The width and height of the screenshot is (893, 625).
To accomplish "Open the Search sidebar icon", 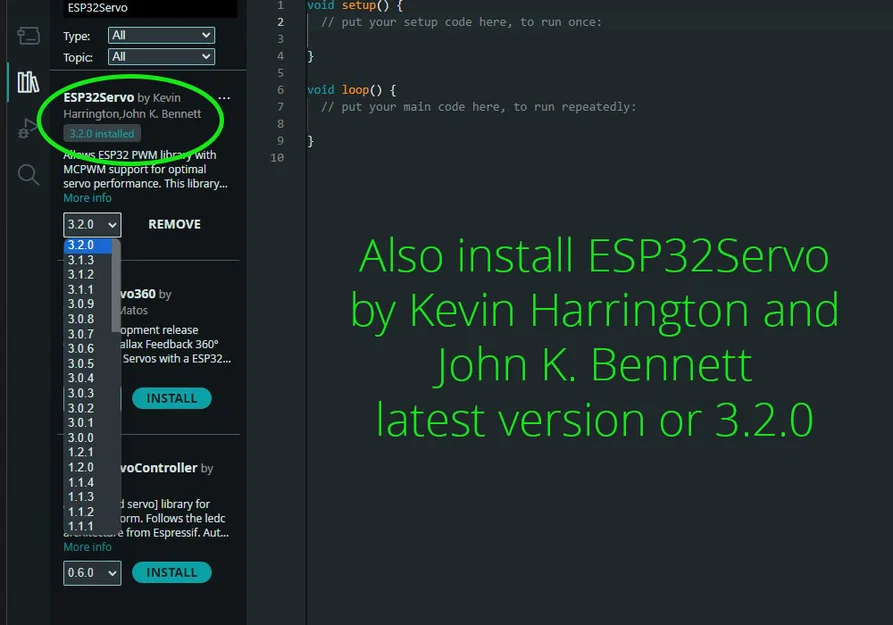I will click(x=28, y=174).
